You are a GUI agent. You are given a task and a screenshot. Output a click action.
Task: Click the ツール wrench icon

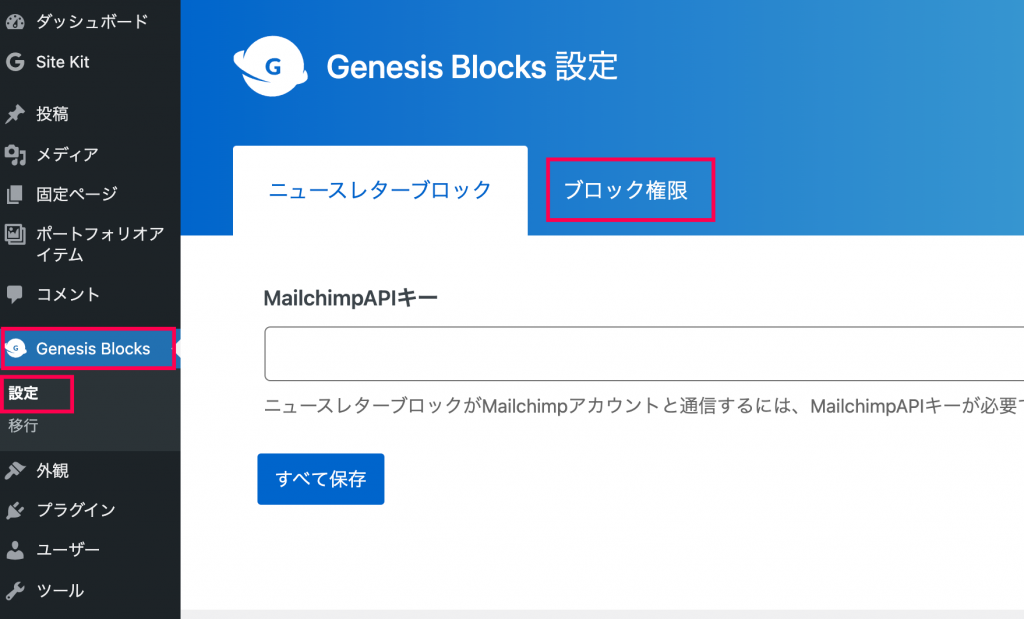[15, 591]
